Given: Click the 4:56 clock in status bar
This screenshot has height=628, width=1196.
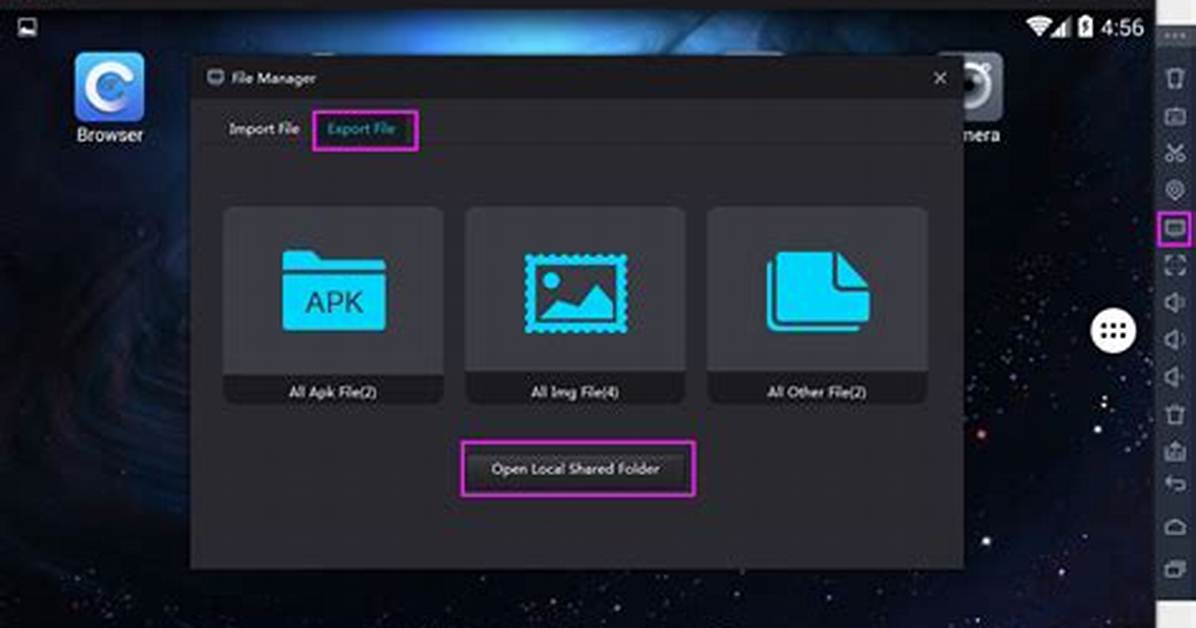Looking at the screenshot, I should [1122, 27].
